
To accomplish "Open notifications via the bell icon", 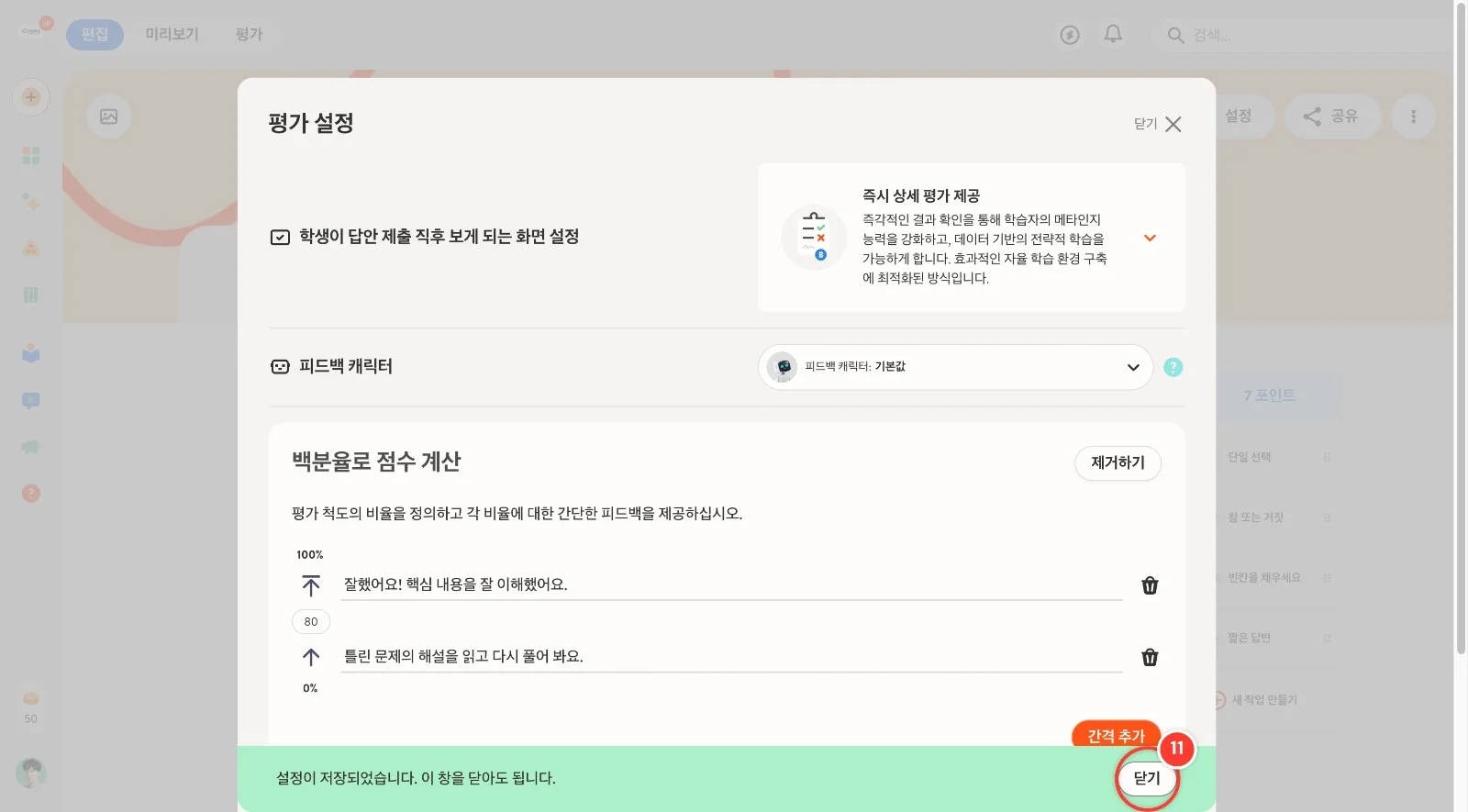I will (x=1113, y=34).
